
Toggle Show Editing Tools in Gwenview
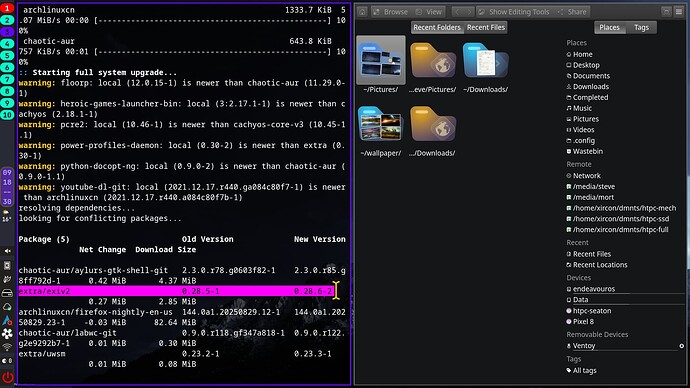[514, 12]
